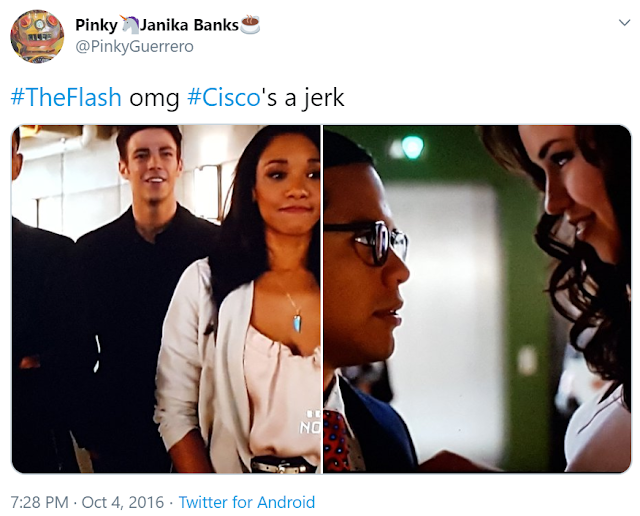Click the Oct 4, 2016 date
This screenshot has width=640, height=516.
click(x=122, y=502)
